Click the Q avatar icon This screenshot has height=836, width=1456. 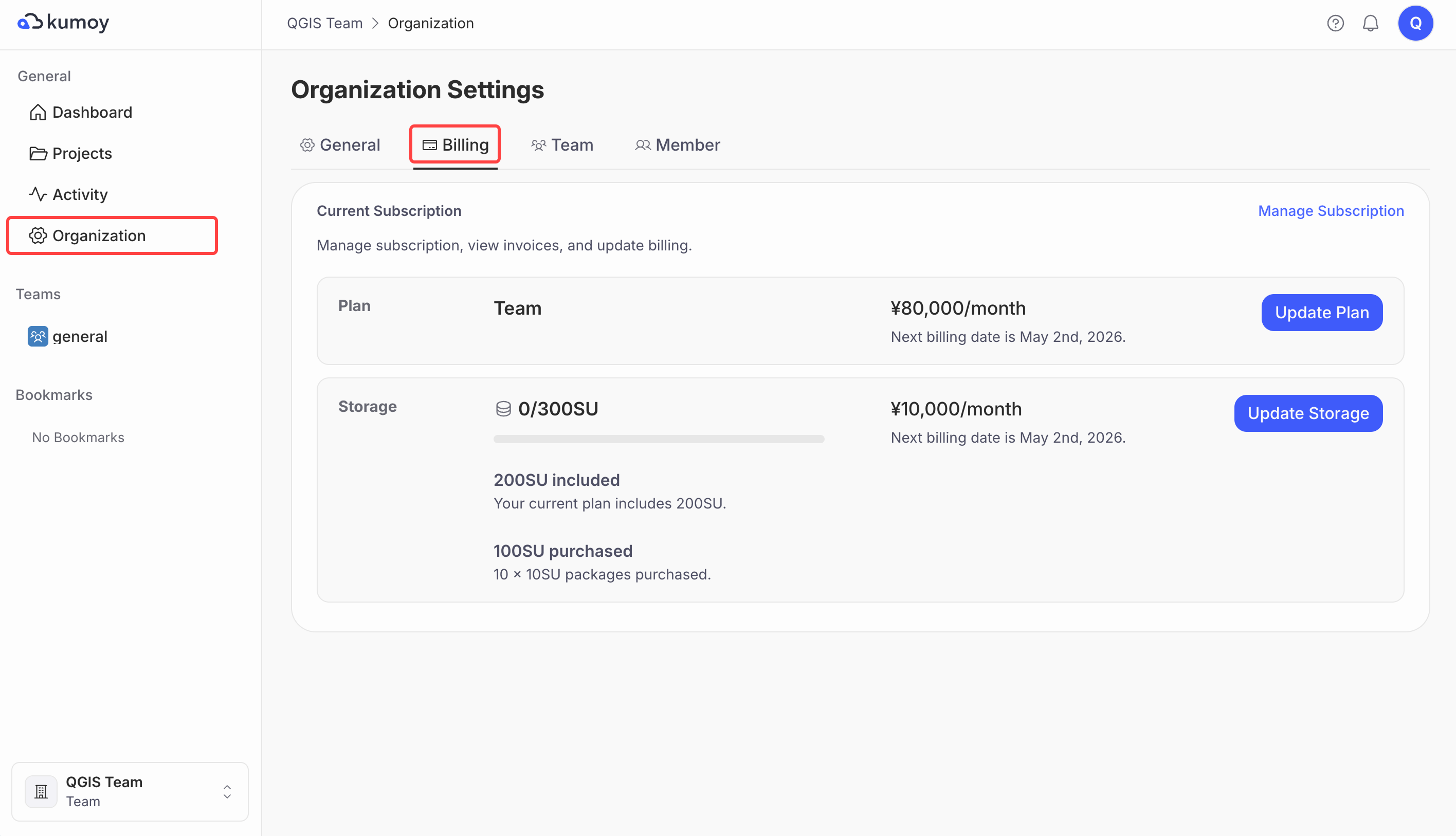click(1415, 23)
